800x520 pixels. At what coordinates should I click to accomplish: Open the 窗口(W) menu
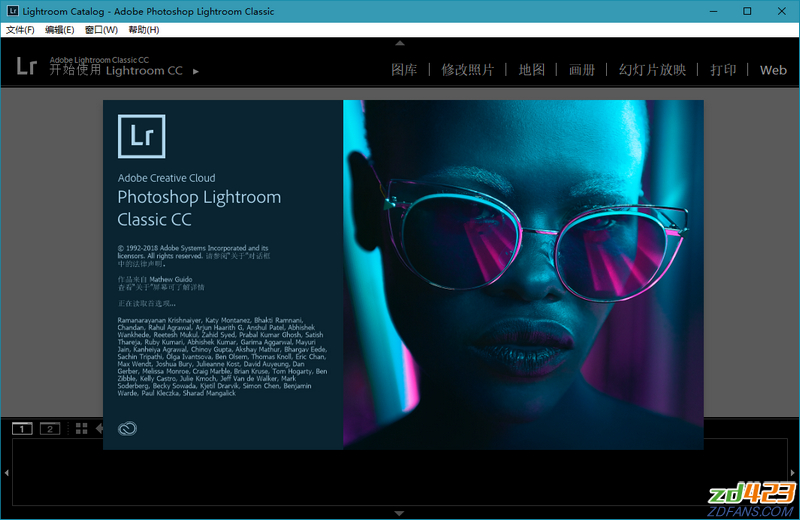pos(101,30)
